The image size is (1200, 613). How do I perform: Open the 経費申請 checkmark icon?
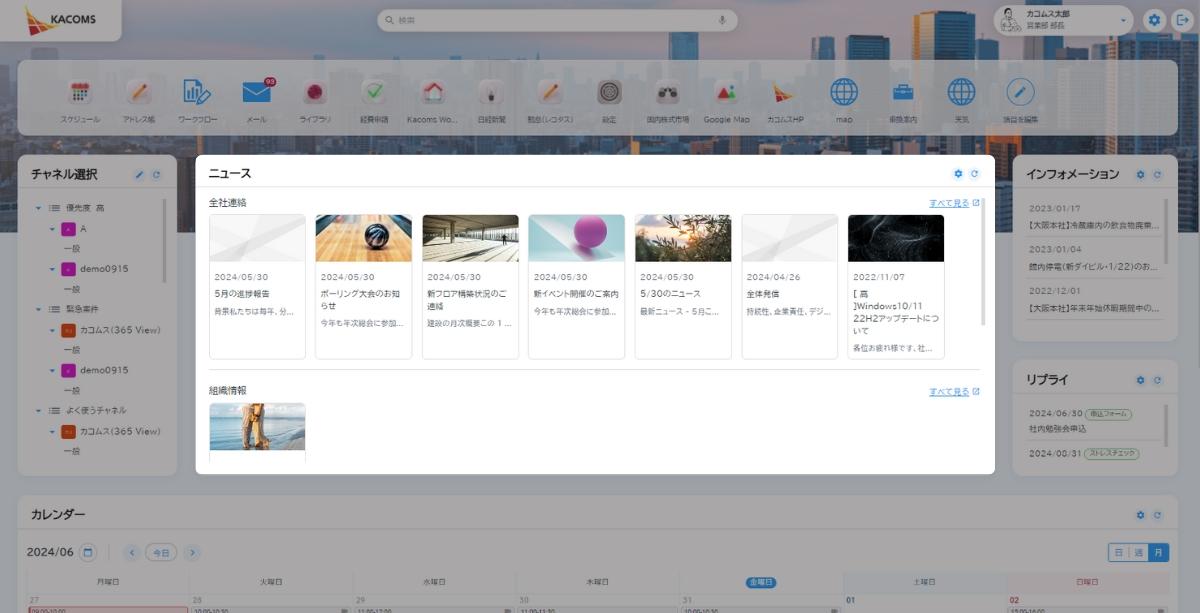coord(374,93)
